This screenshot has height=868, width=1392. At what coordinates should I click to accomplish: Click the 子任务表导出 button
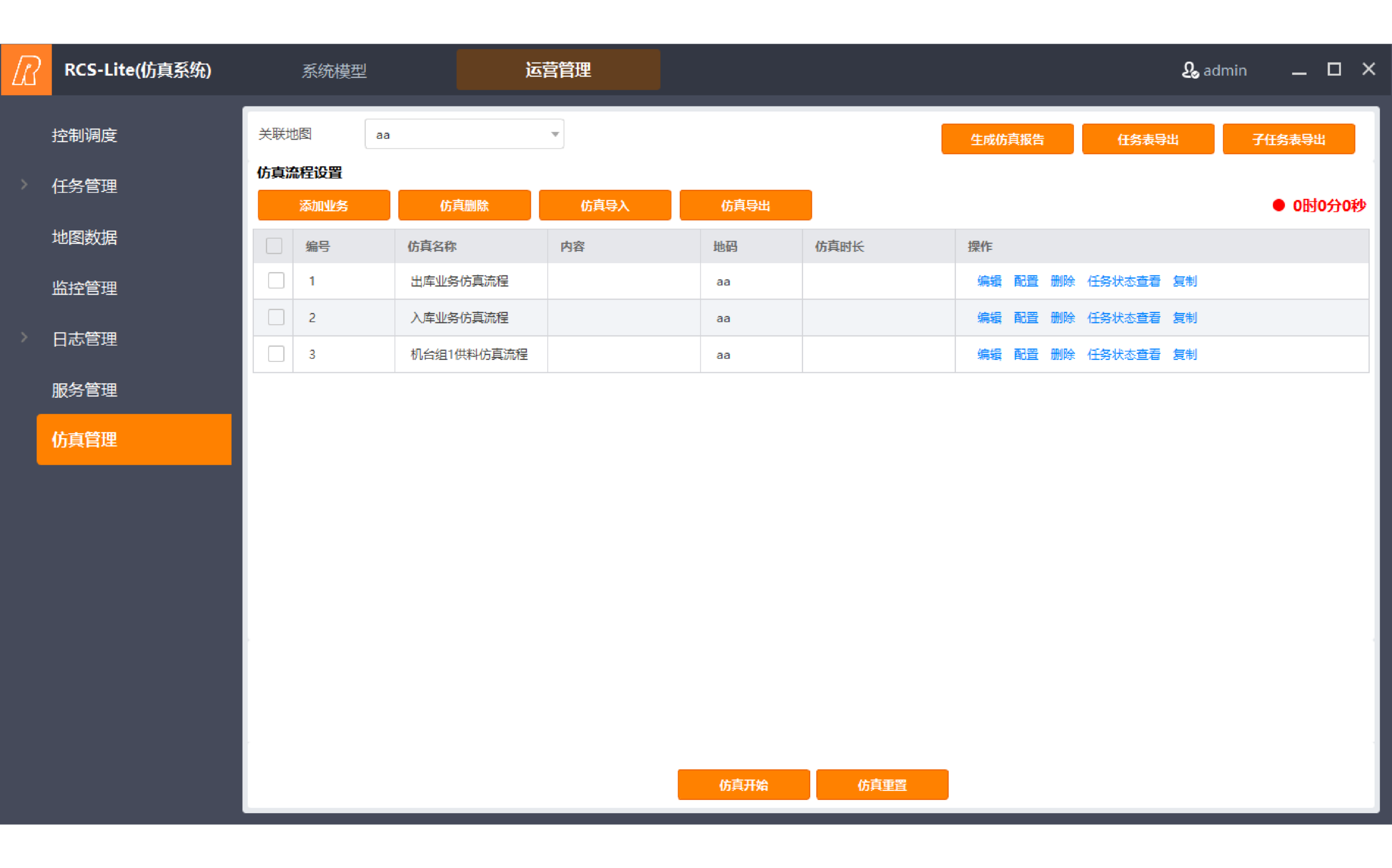1289,139
